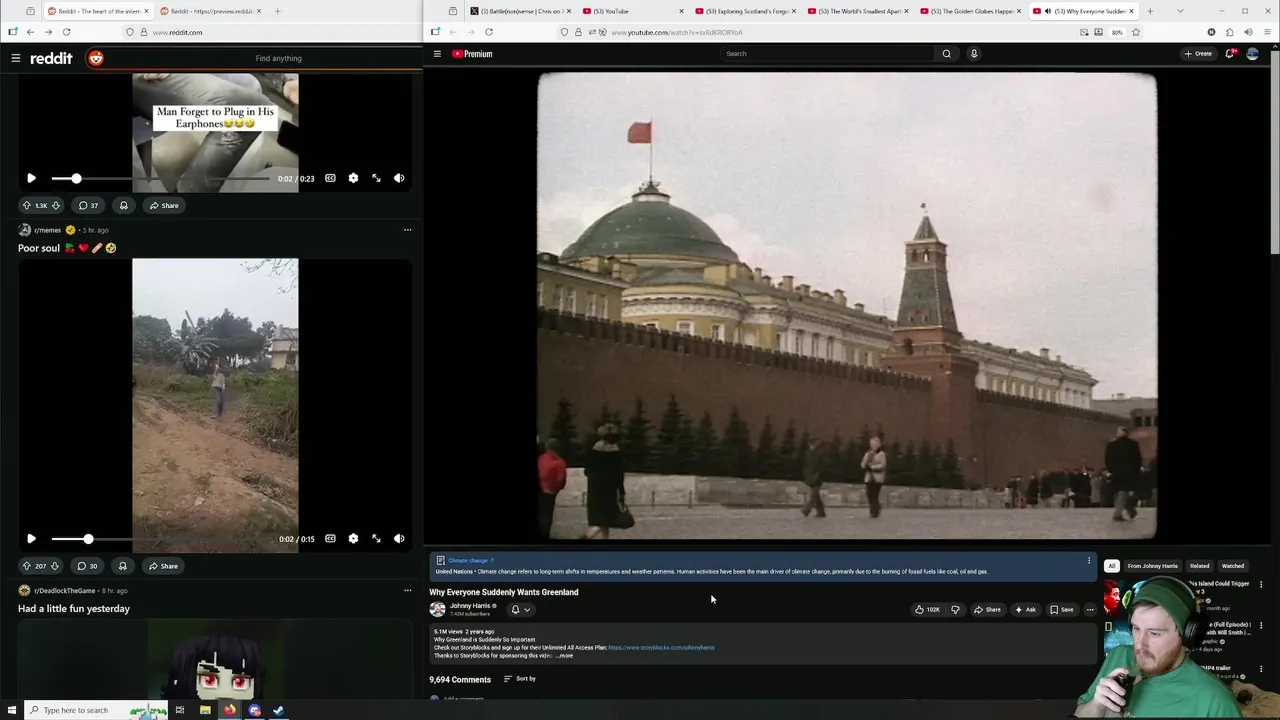Open overflow menu of the r/memes post
Image resolution: width=1280 pixels, height=720 pixels.
[407, 230]
